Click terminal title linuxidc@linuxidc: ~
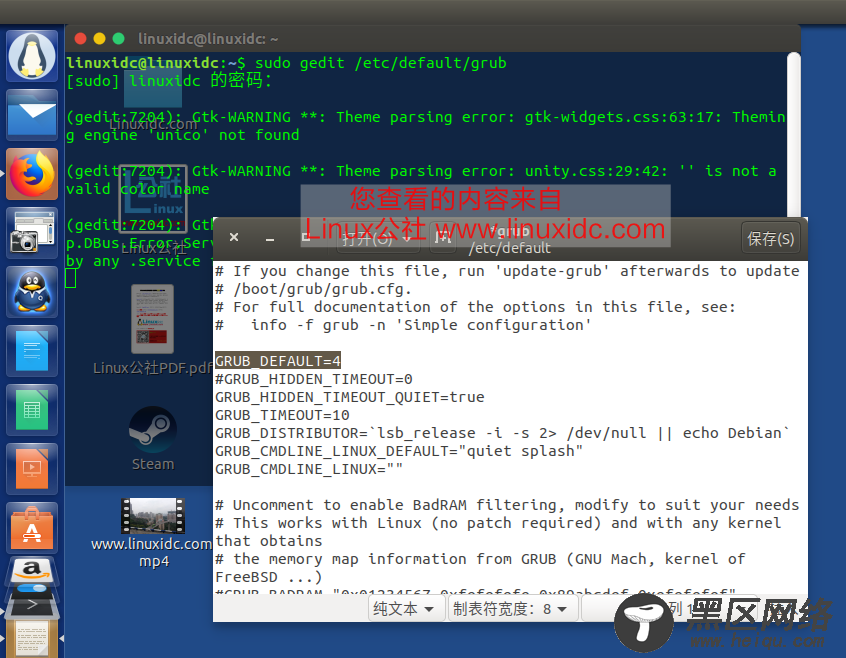 [x=208, y=39]
